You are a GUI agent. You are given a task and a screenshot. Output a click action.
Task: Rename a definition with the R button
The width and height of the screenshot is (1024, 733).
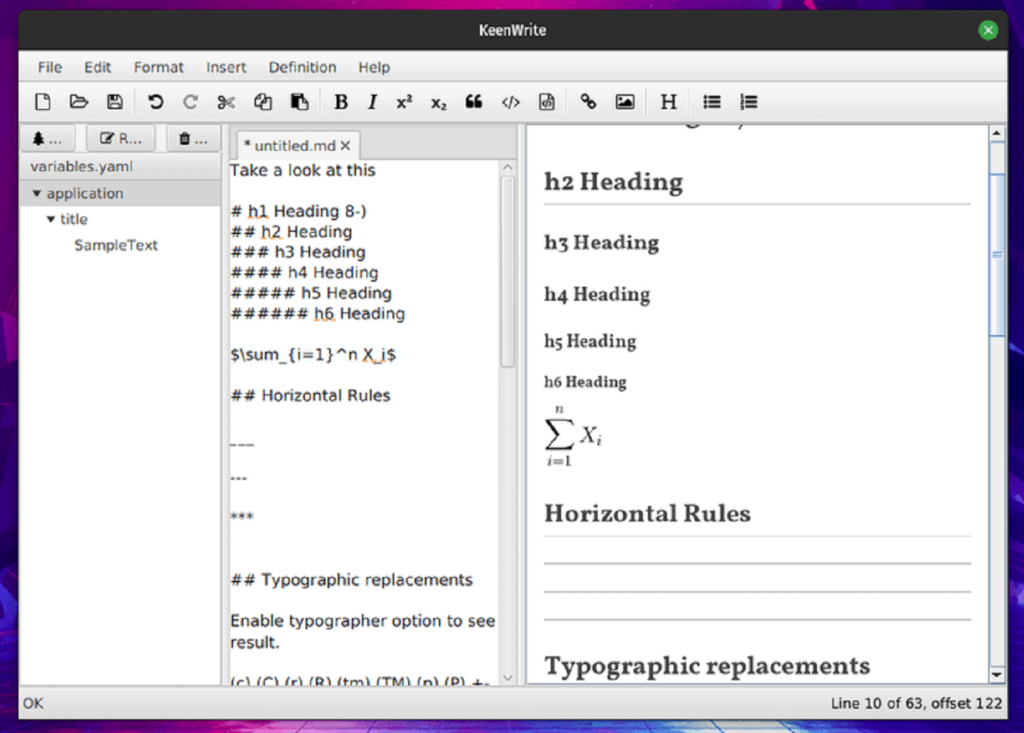(119, 137)
